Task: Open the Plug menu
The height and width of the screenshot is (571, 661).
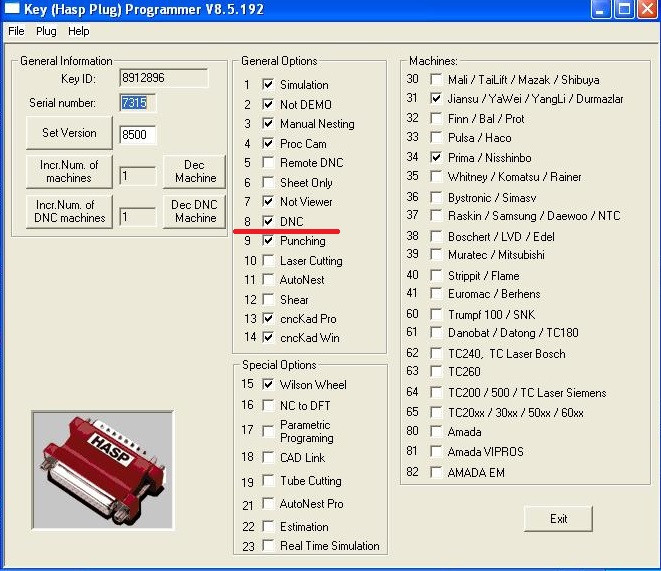Action: coord(46,31)
